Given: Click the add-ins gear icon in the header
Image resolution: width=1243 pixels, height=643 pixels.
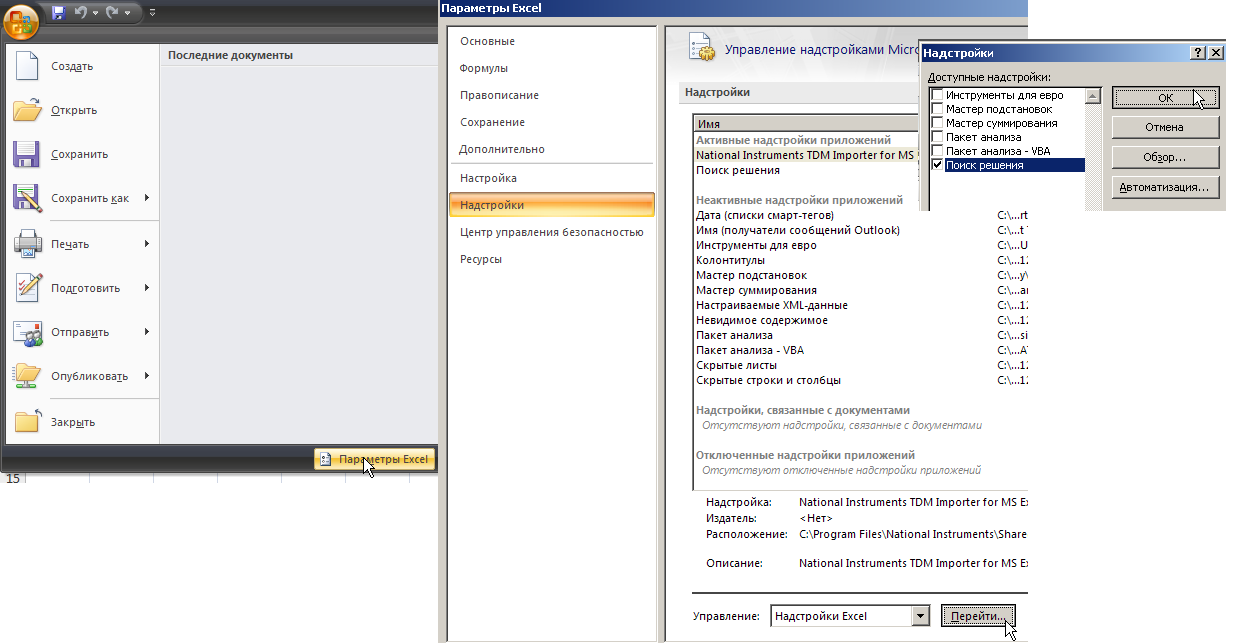Looking at the screenshot, I should pos(702,49).
